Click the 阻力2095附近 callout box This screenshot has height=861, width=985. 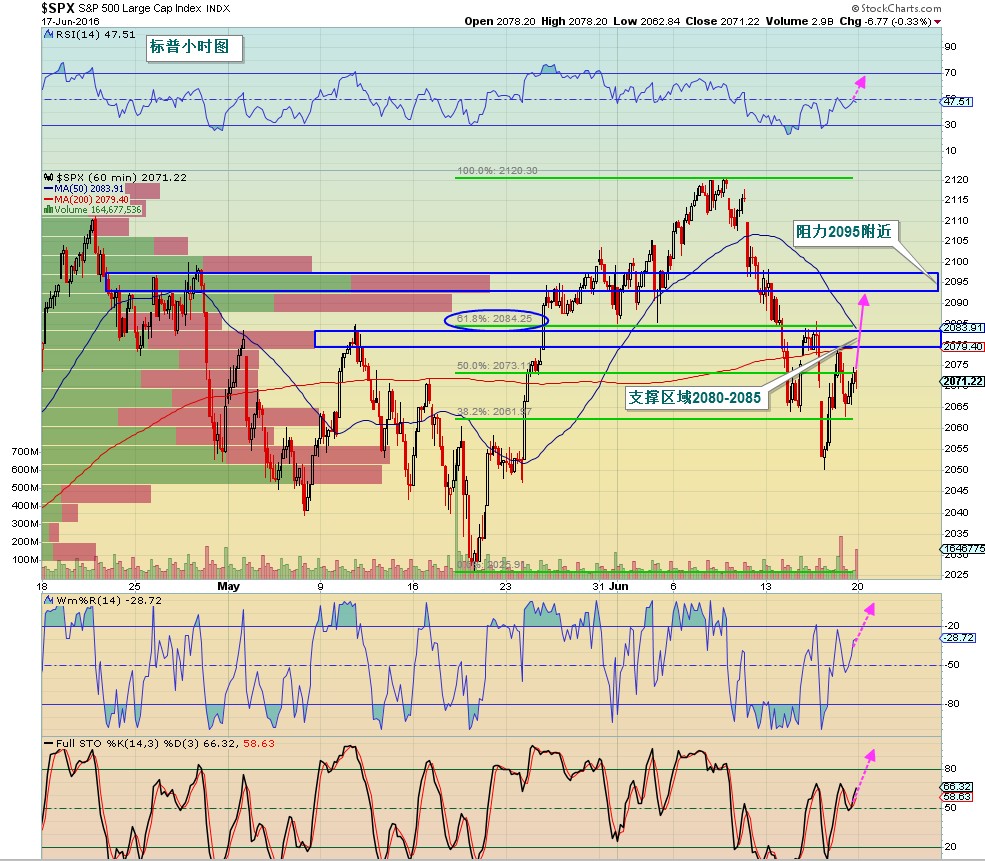pos(846,231)
